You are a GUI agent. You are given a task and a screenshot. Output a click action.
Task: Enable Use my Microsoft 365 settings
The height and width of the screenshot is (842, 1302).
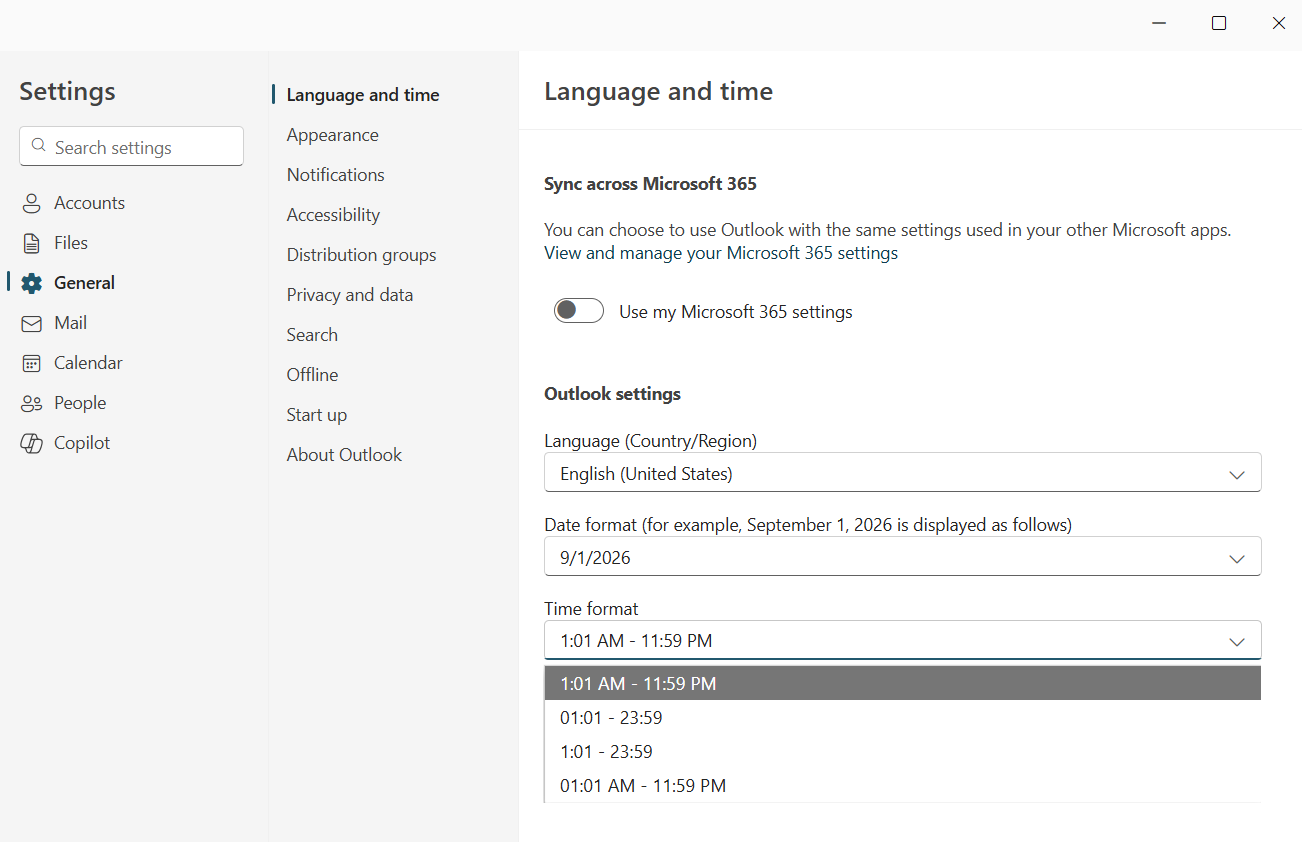click(x=578, y=310)
